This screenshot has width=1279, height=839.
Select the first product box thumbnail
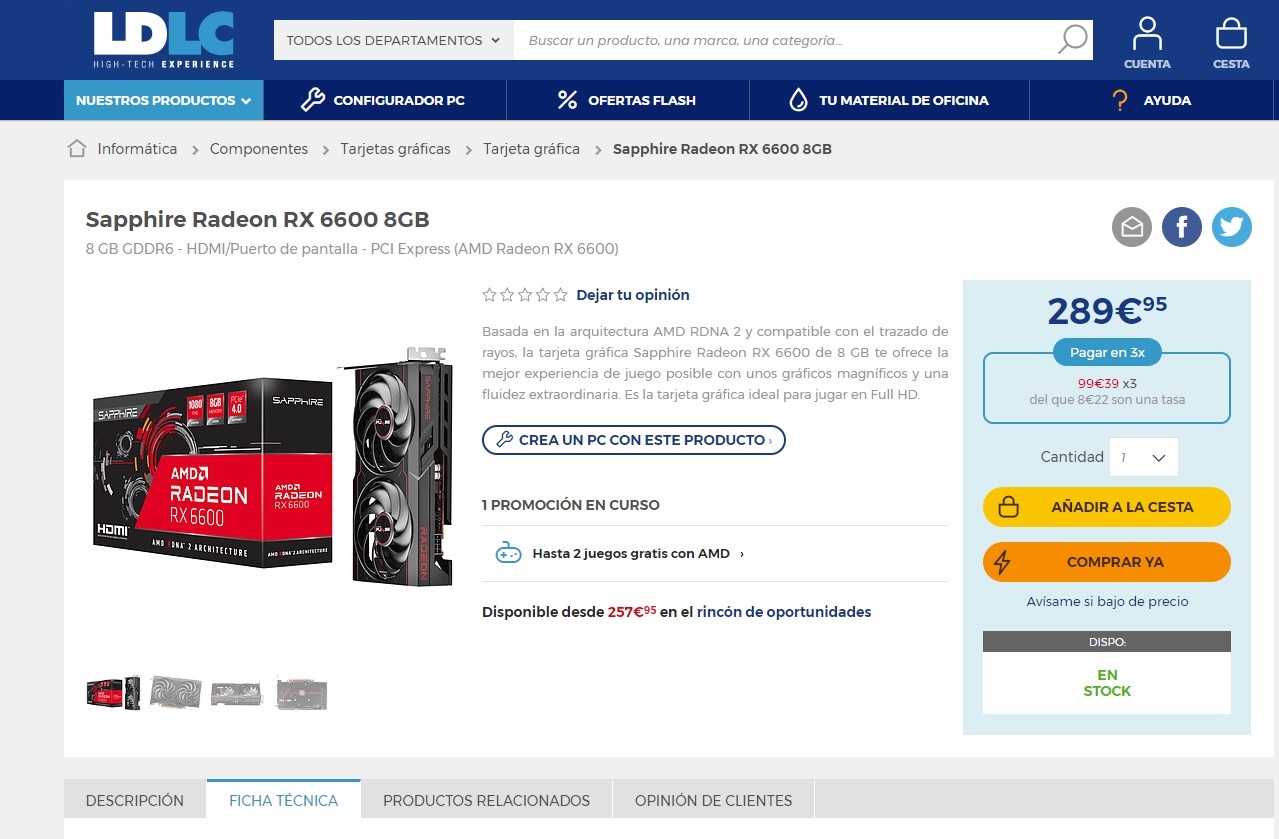tap(112, 693)
